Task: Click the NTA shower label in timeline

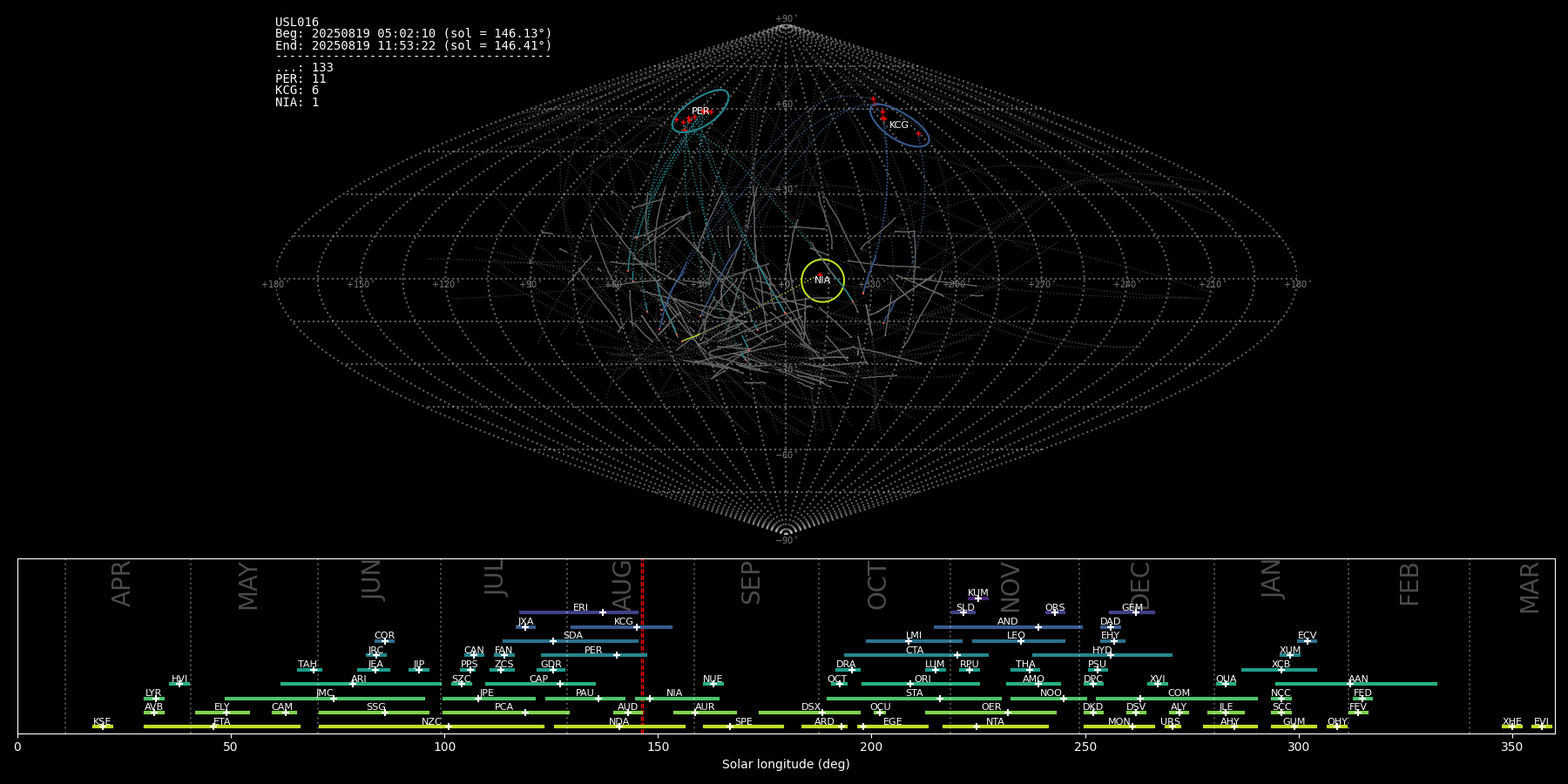Action: [995, 722]
